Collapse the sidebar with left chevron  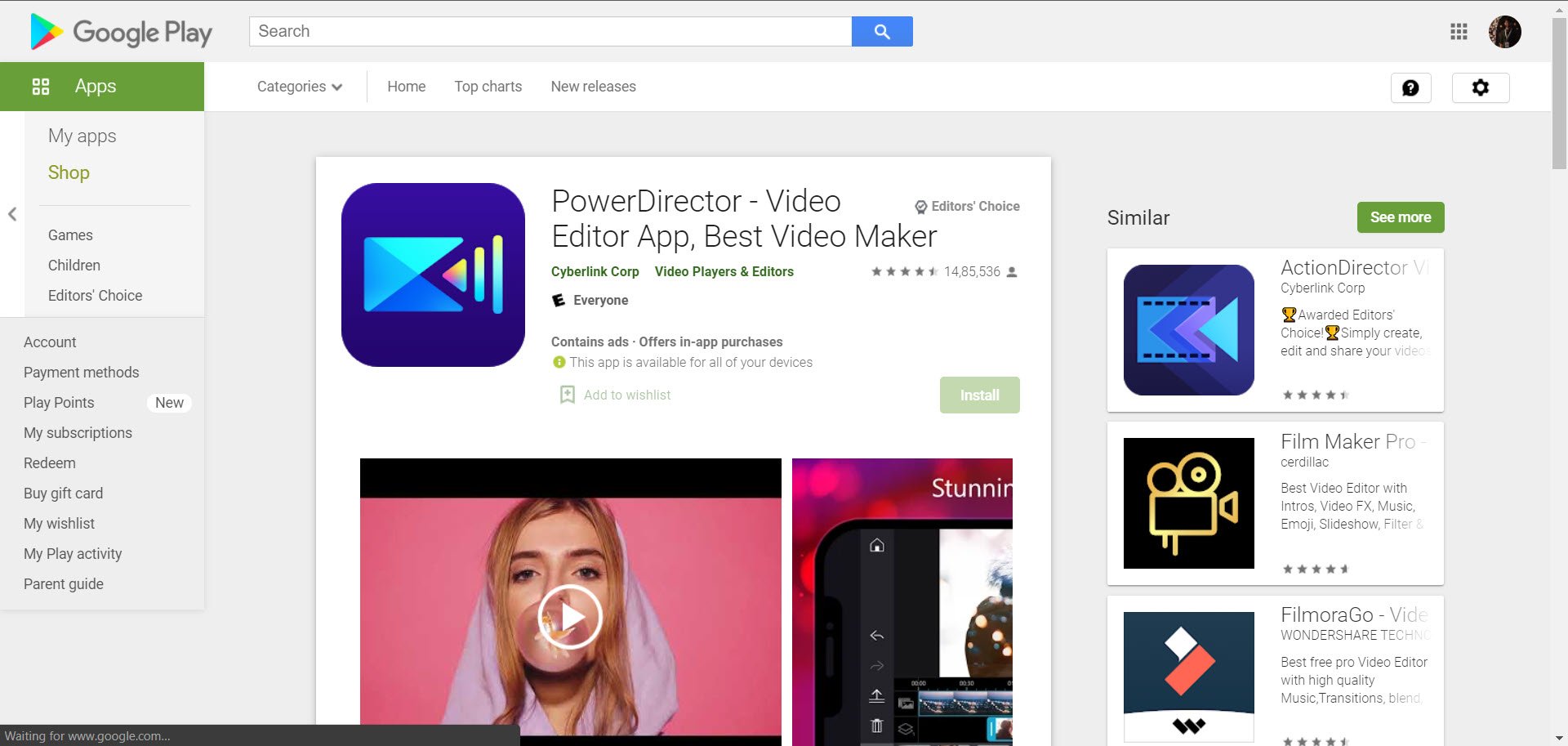pyautogui.click(x=12, y=214)
